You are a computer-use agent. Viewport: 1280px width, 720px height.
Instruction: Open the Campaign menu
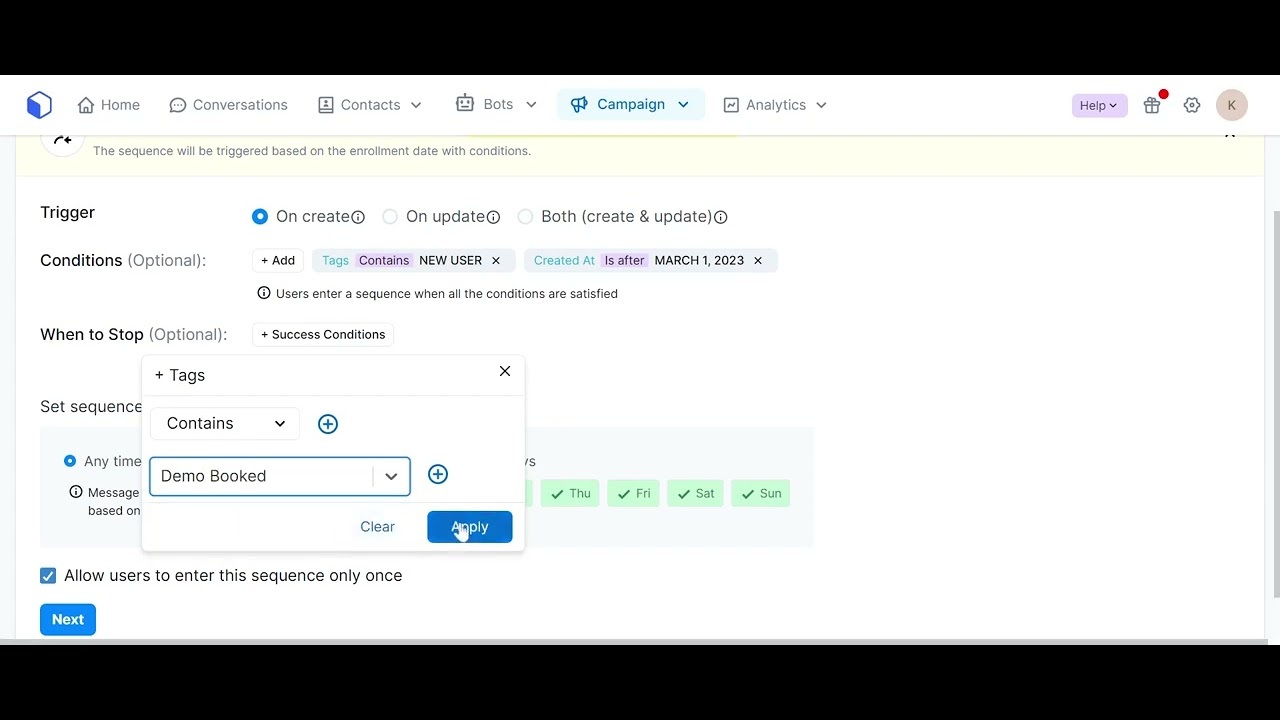tap(631, 105)
